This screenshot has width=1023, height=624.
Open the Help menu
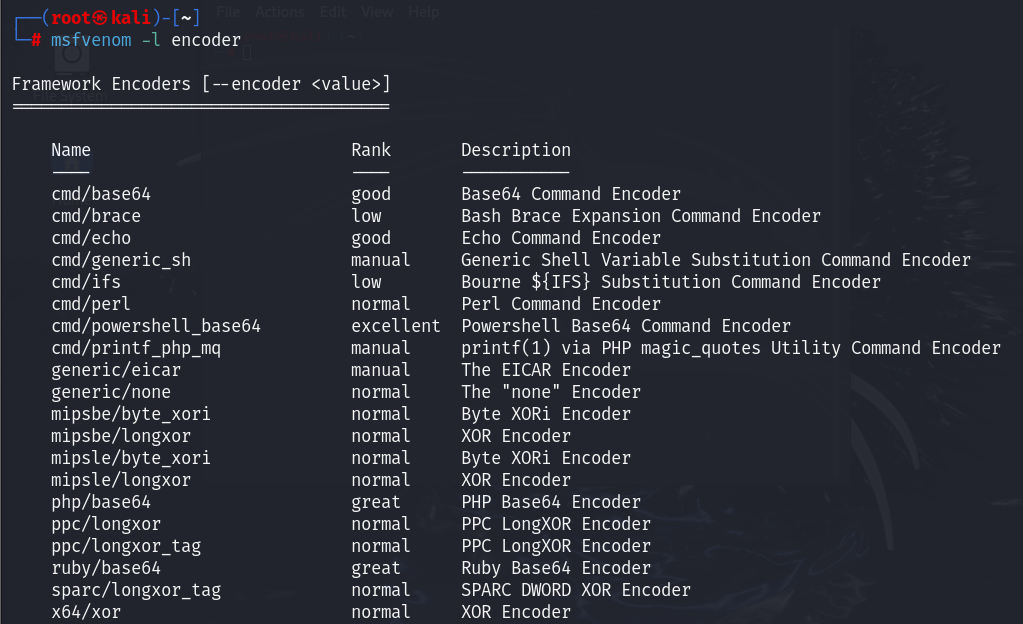[424, 12]
